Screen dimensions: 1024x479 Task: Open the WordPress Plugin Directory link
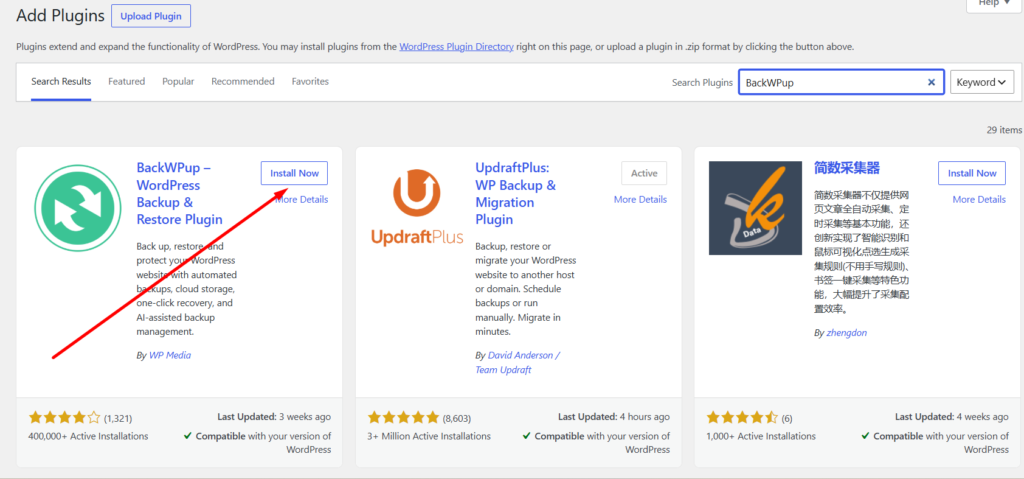456,47
